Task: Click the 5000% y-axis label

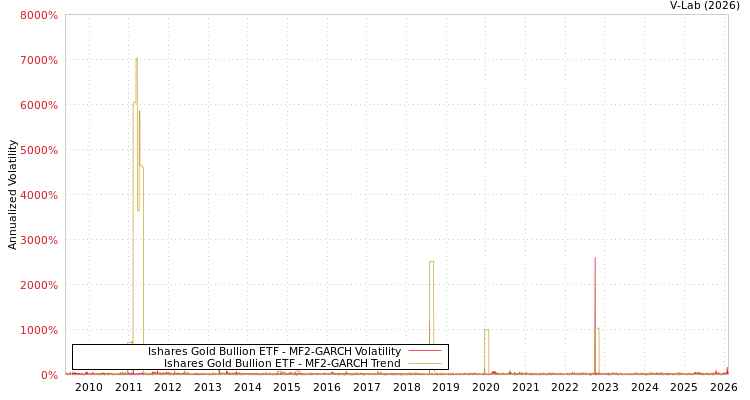Action: [39, 150]
